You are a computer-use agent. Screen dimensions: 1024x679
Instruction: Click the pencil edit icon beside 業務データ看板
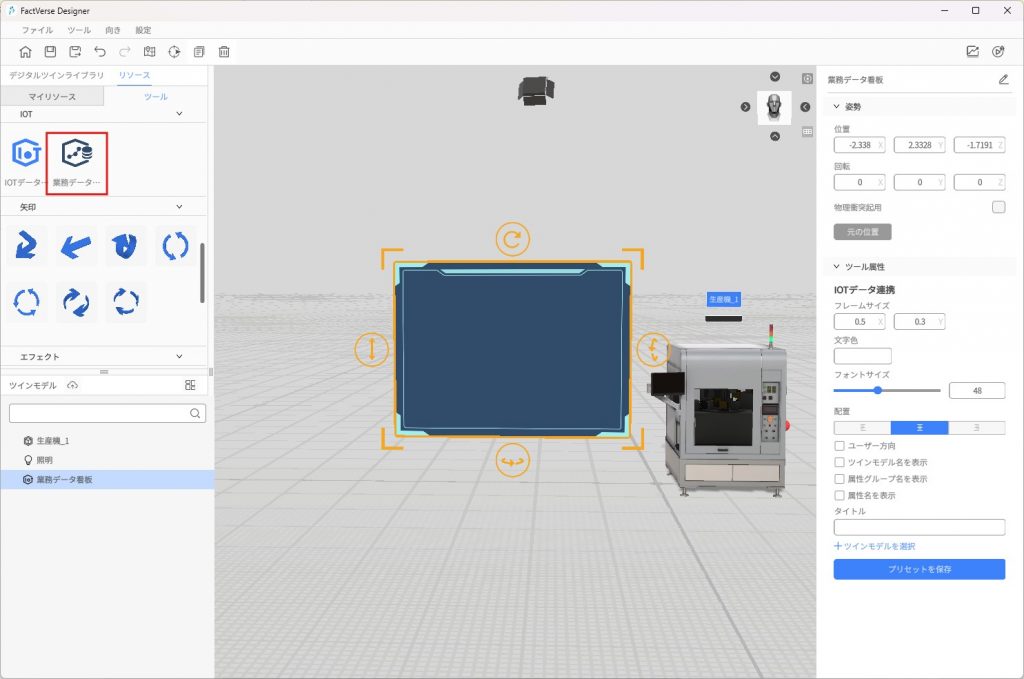(x=1003, y=79)
